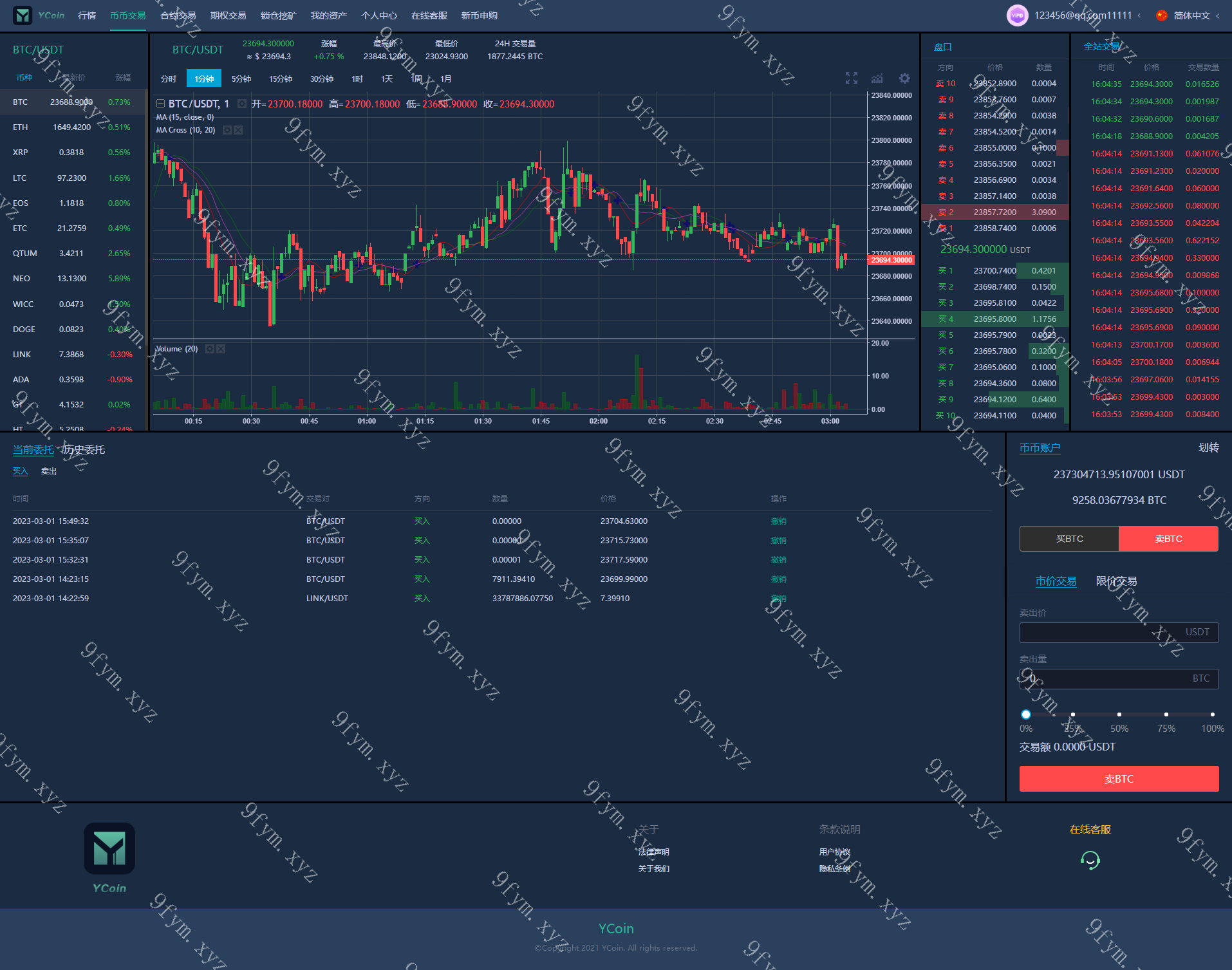
Task: Select 限价交易 order type
Action: tap(1117, 581)
